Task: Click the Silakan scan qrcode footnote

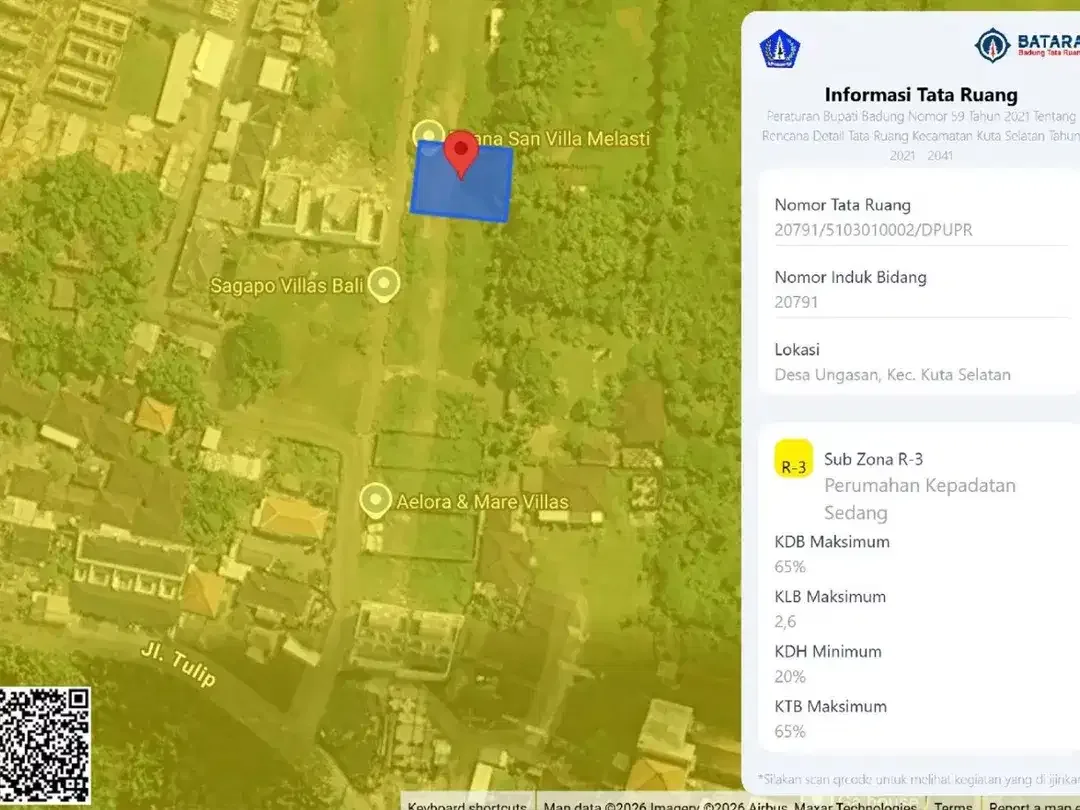Action: (x=919, y=779)
